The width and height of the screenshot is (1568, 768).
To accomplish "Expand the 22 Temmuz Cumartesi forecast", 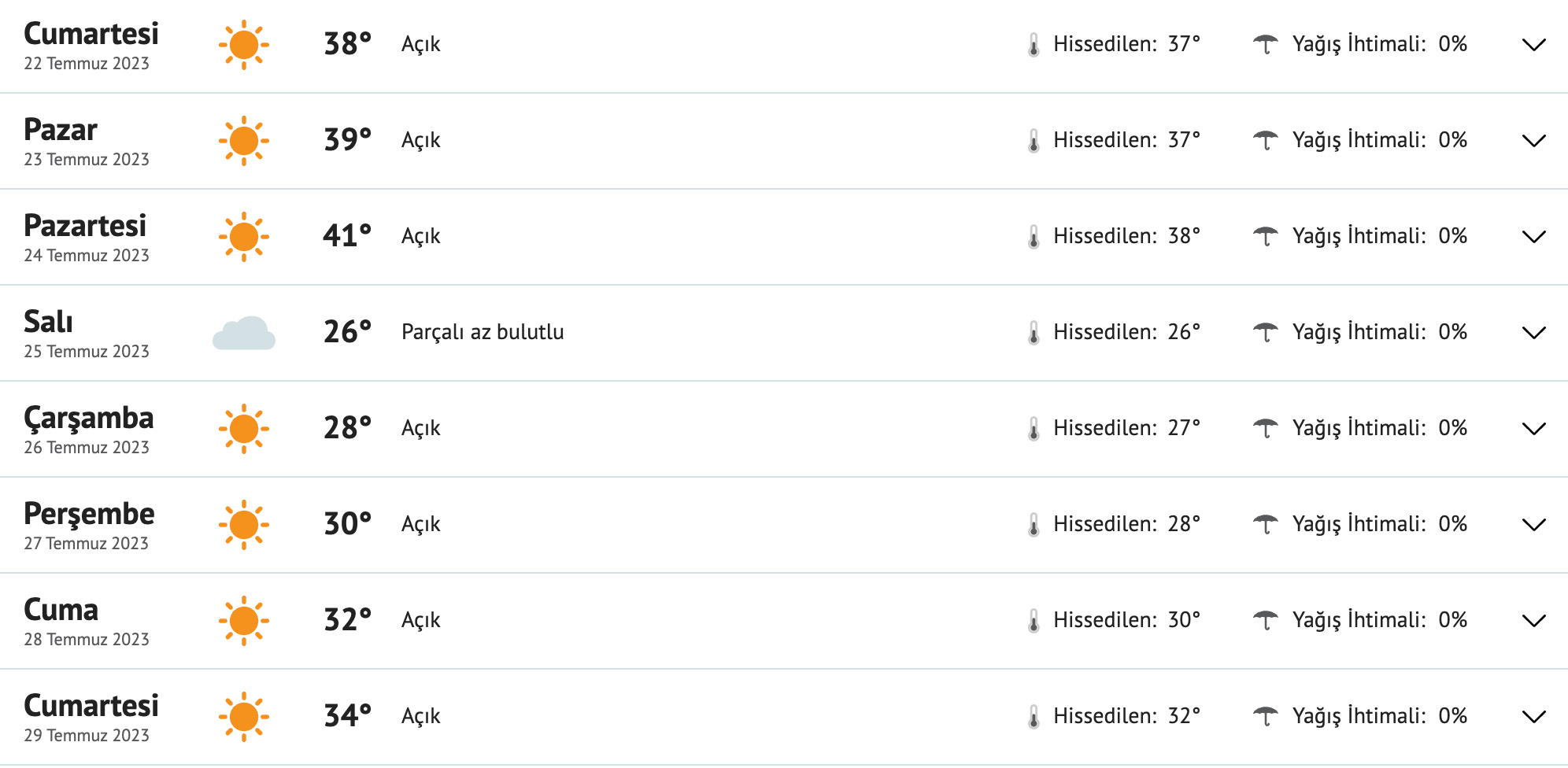I will click(1533, 45).
